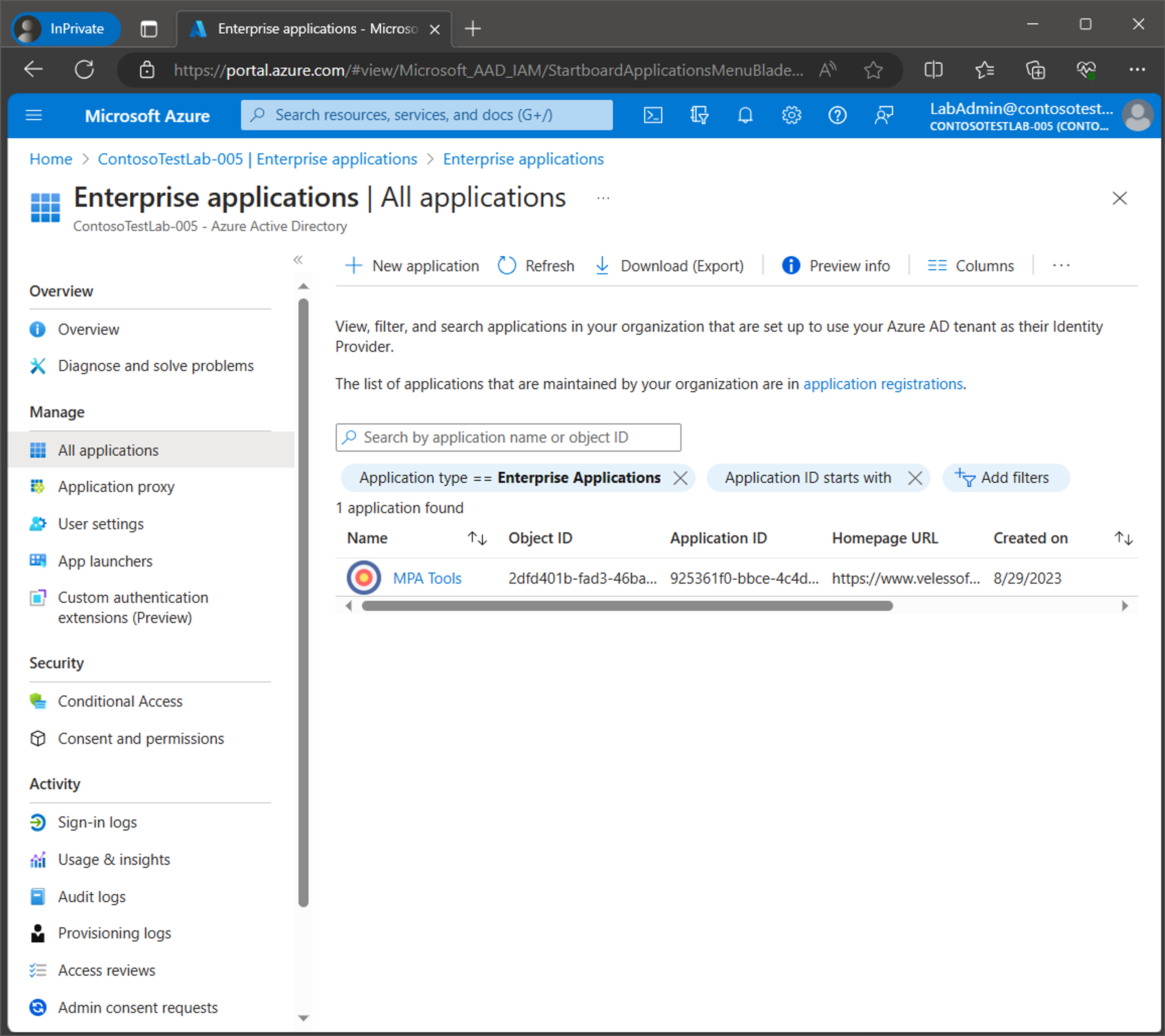Remove the Application type filter
Image resolution: width=1165 pixels, height=1036 pixels.
click(x=680, y=478)
